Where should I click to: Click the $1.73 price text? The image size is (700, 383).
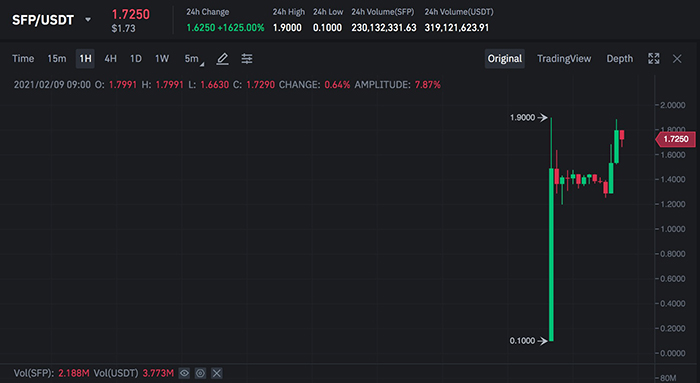point(123,29)
